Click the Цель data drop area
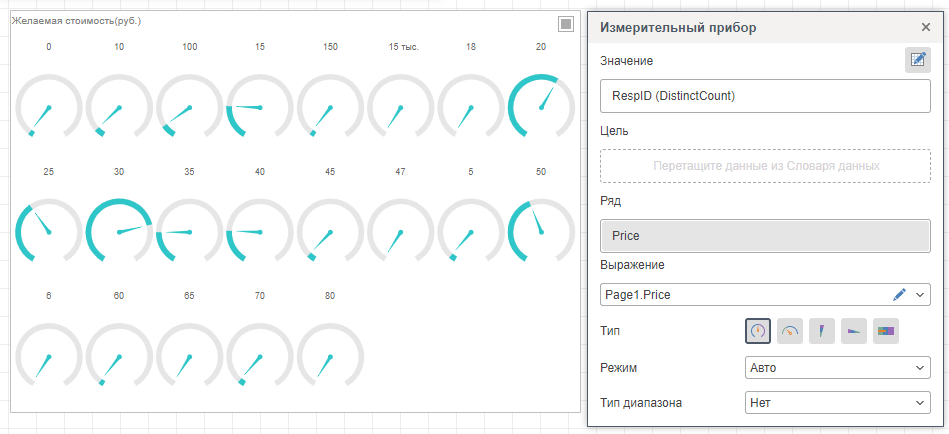The width and height of the screenshot is (949, 434). [x=765, y=166]
